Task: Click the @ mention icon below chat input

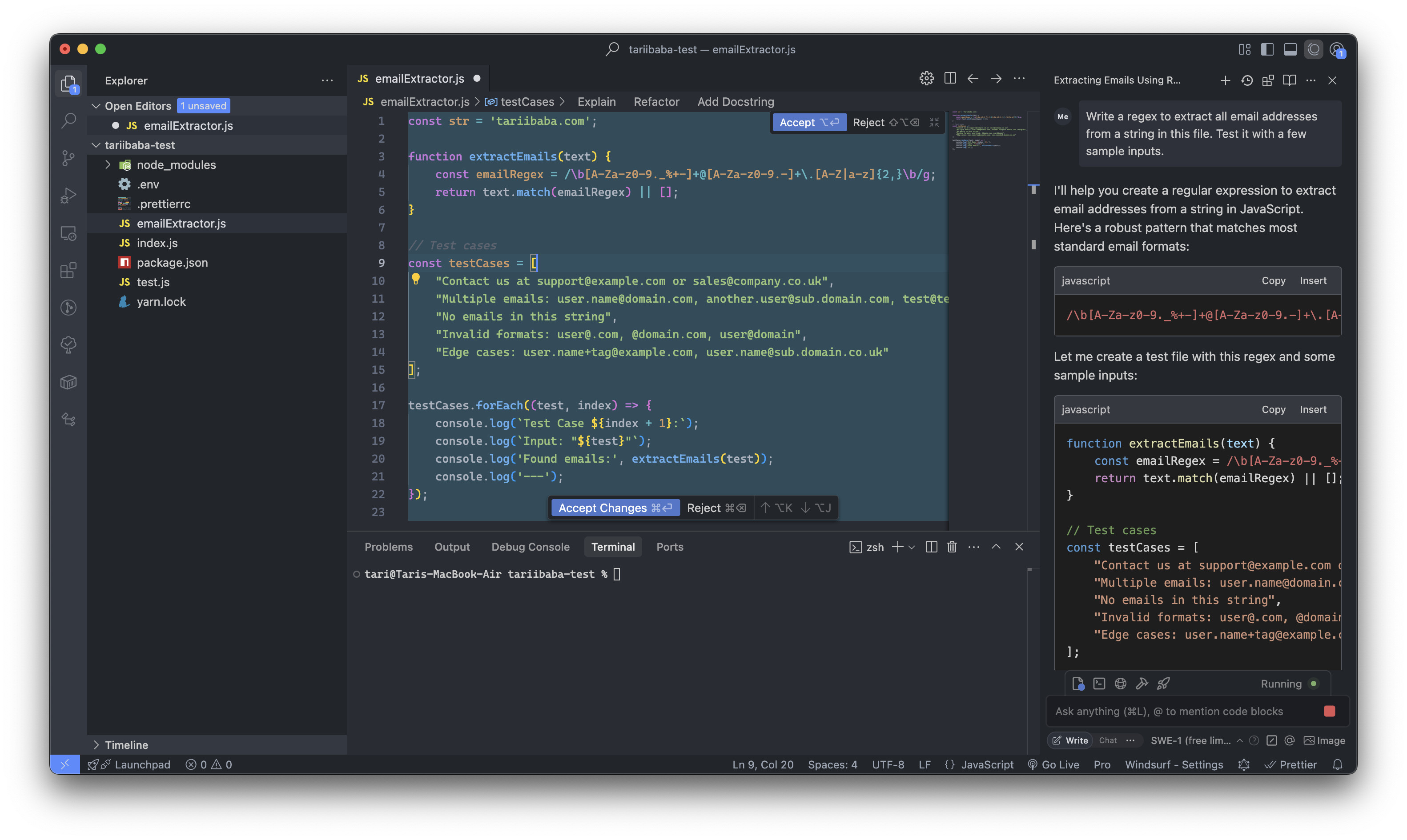Action: [1290, 740]
